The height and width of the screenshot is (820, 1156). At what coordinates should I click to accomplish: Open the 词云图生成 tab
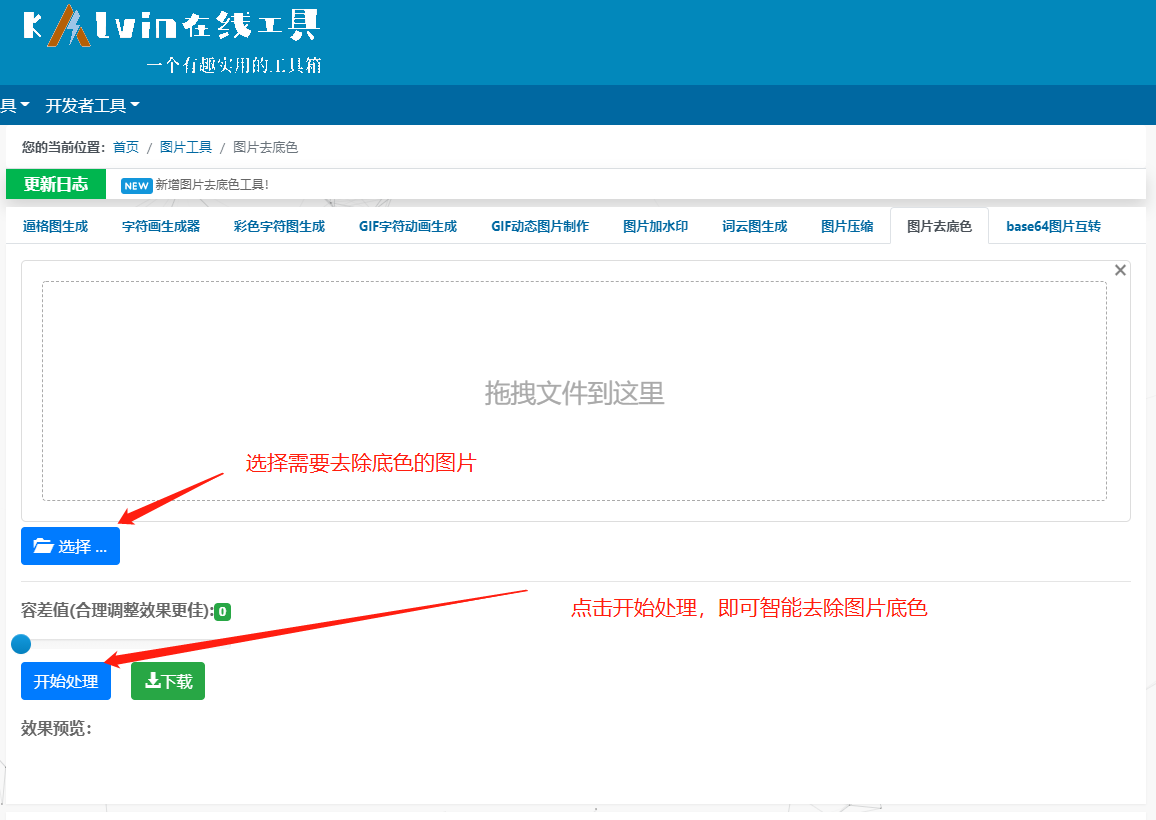point(753,226)
